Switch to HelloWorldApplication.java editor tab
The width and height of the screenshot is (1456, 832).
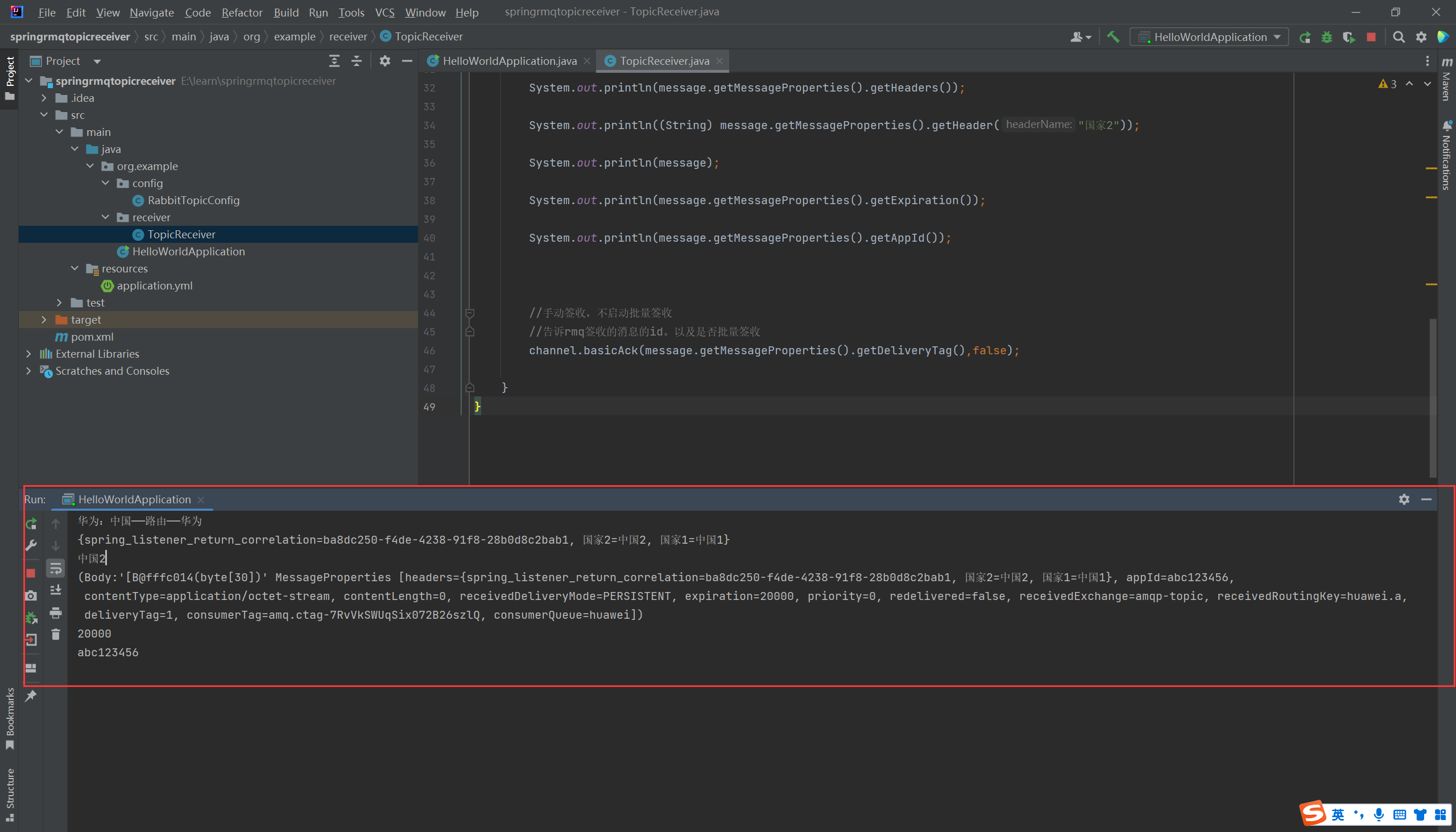(x=509, y=61)
